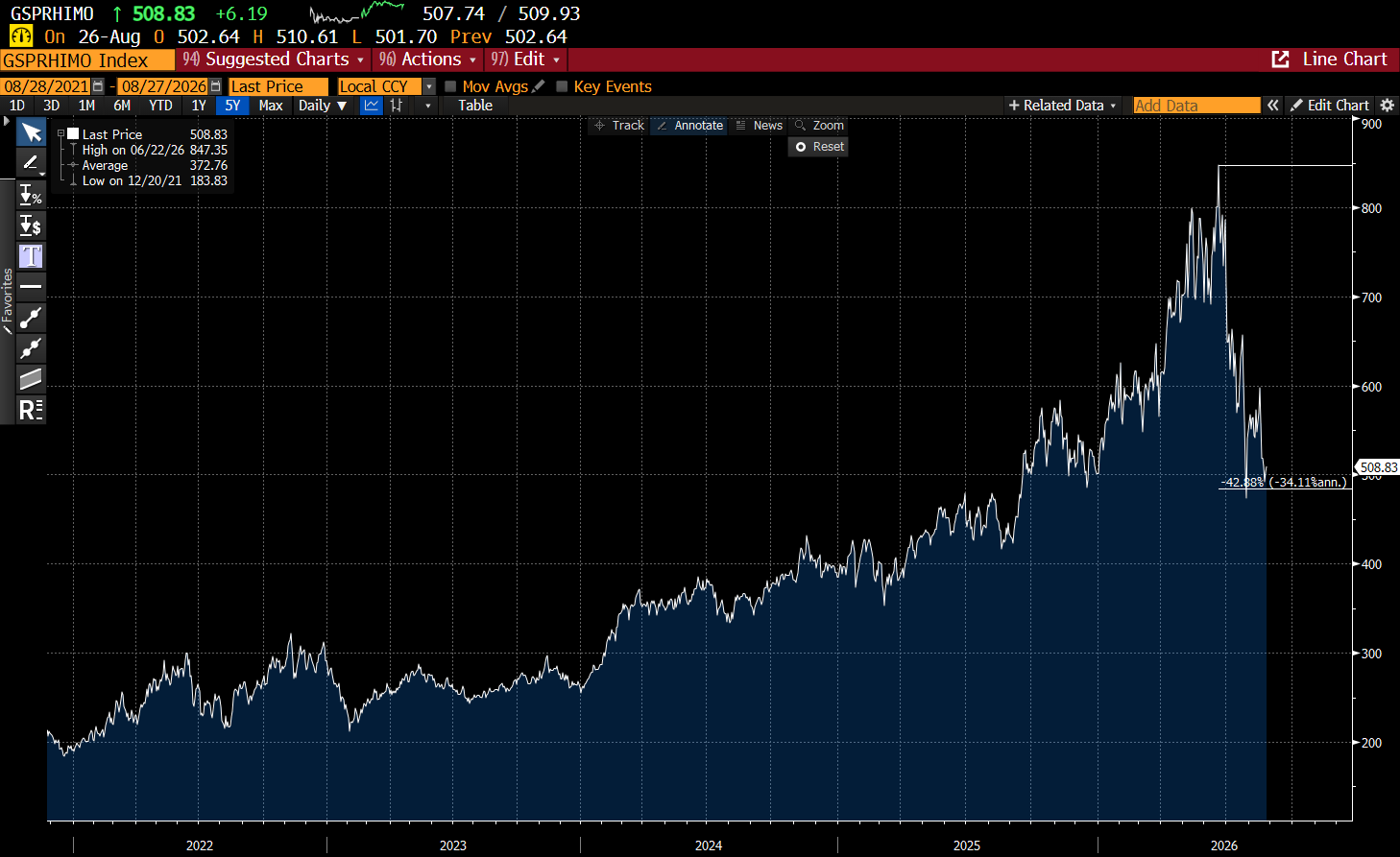Edit moving averages with pencil icon
This screenshot has width=1400, height=857.
click(539, 86)
